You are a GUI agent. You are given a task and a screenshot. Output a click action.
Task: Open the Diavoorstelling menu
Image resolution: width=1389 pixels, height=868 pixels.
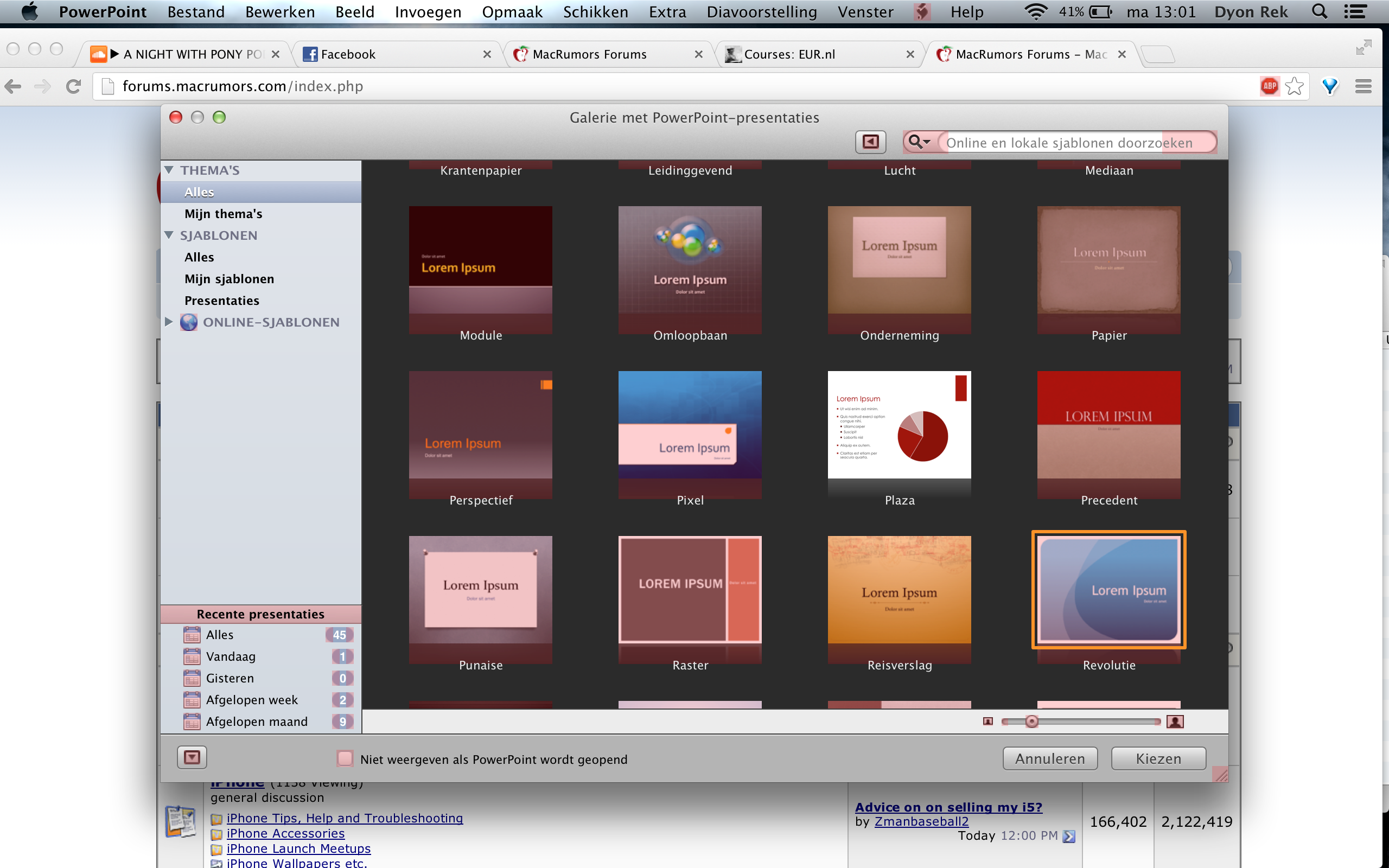click(x=762, y=12)
